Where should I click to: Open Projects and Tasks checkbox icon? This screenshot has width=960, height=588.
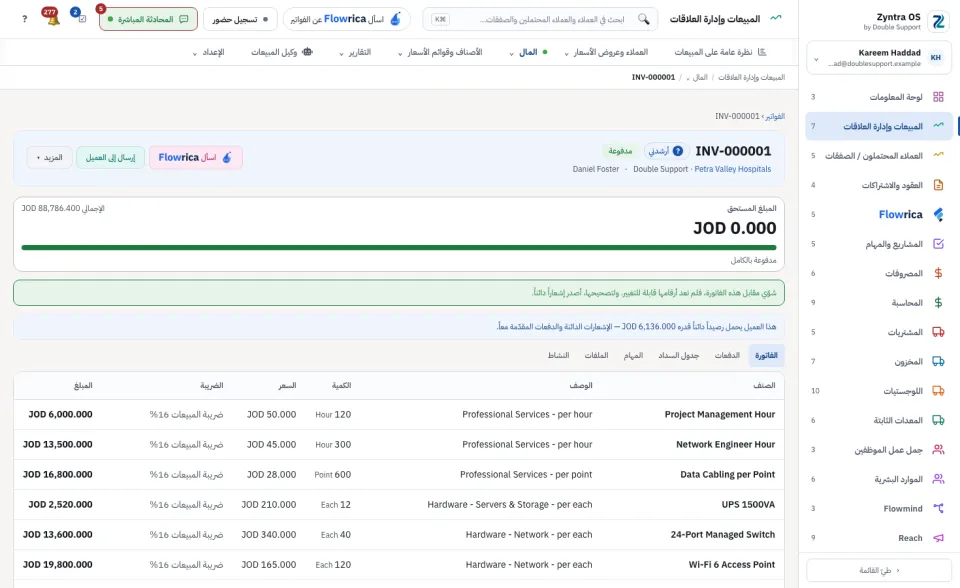pos(938,244)
